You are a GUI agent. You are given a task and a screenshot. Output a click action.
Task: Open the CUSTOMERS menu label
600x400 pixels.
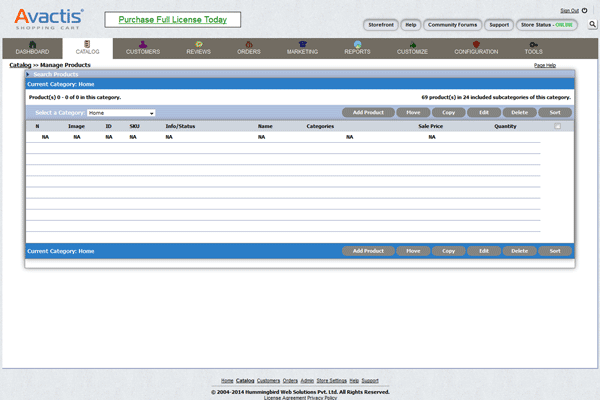click(143, 52)
